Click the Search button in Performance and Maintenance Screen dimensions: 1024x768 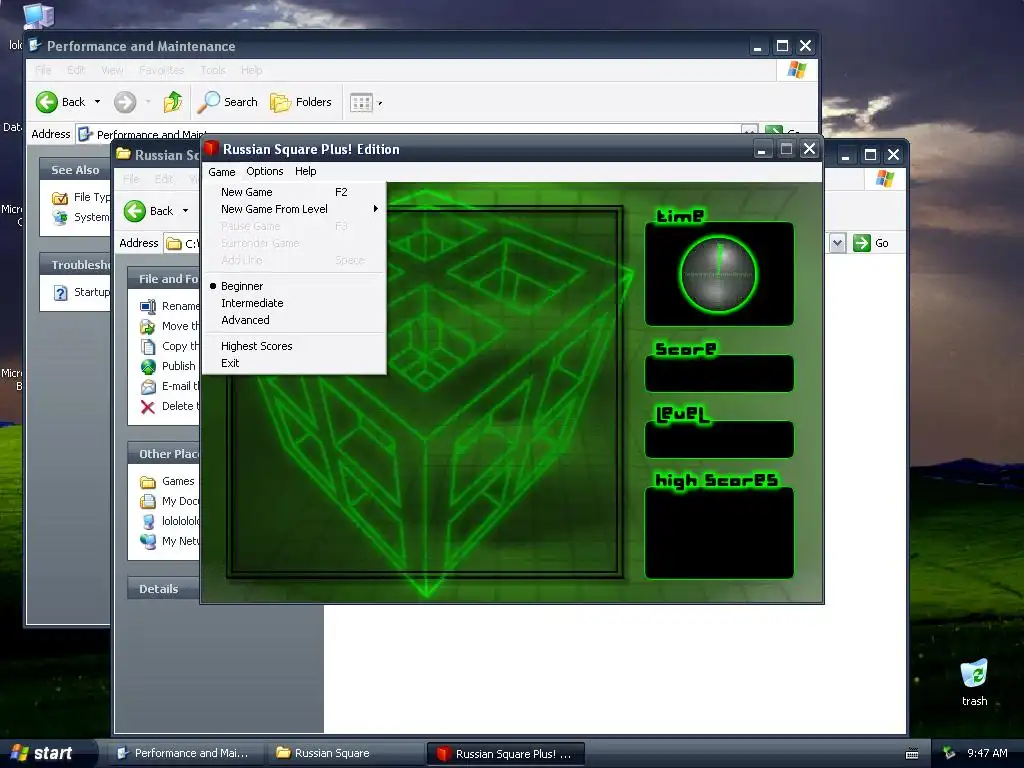pyautogui.click(x=228, y=102)
